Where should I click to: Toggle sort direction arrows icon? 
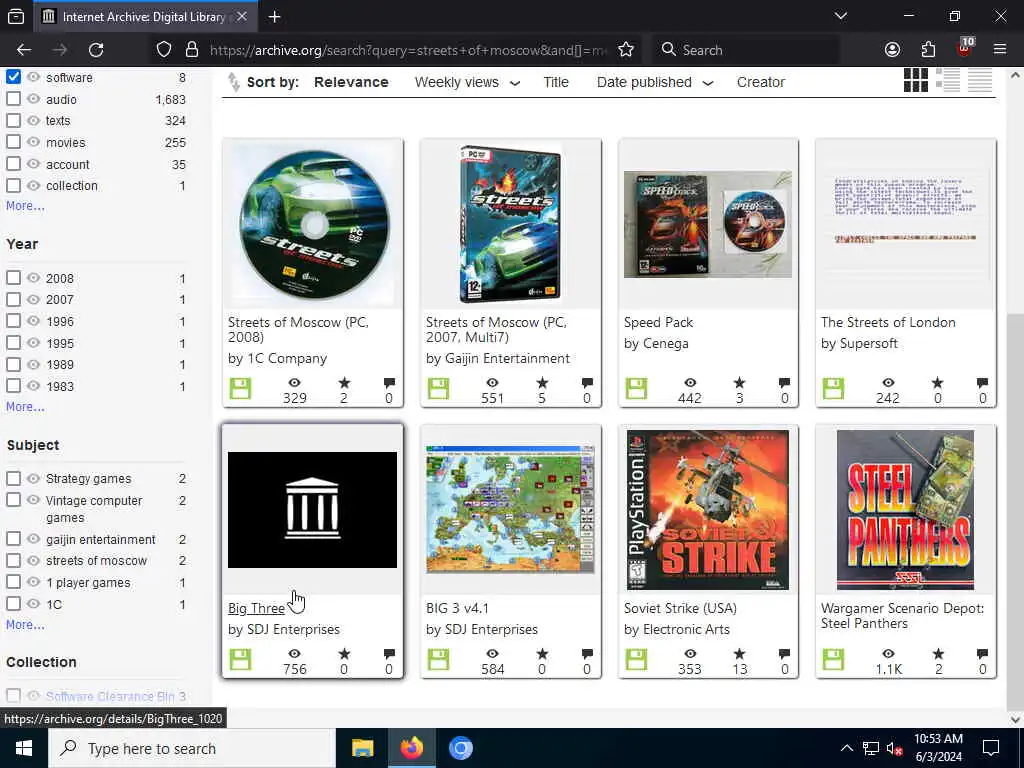pyautogui.click(x=233, y=82)
